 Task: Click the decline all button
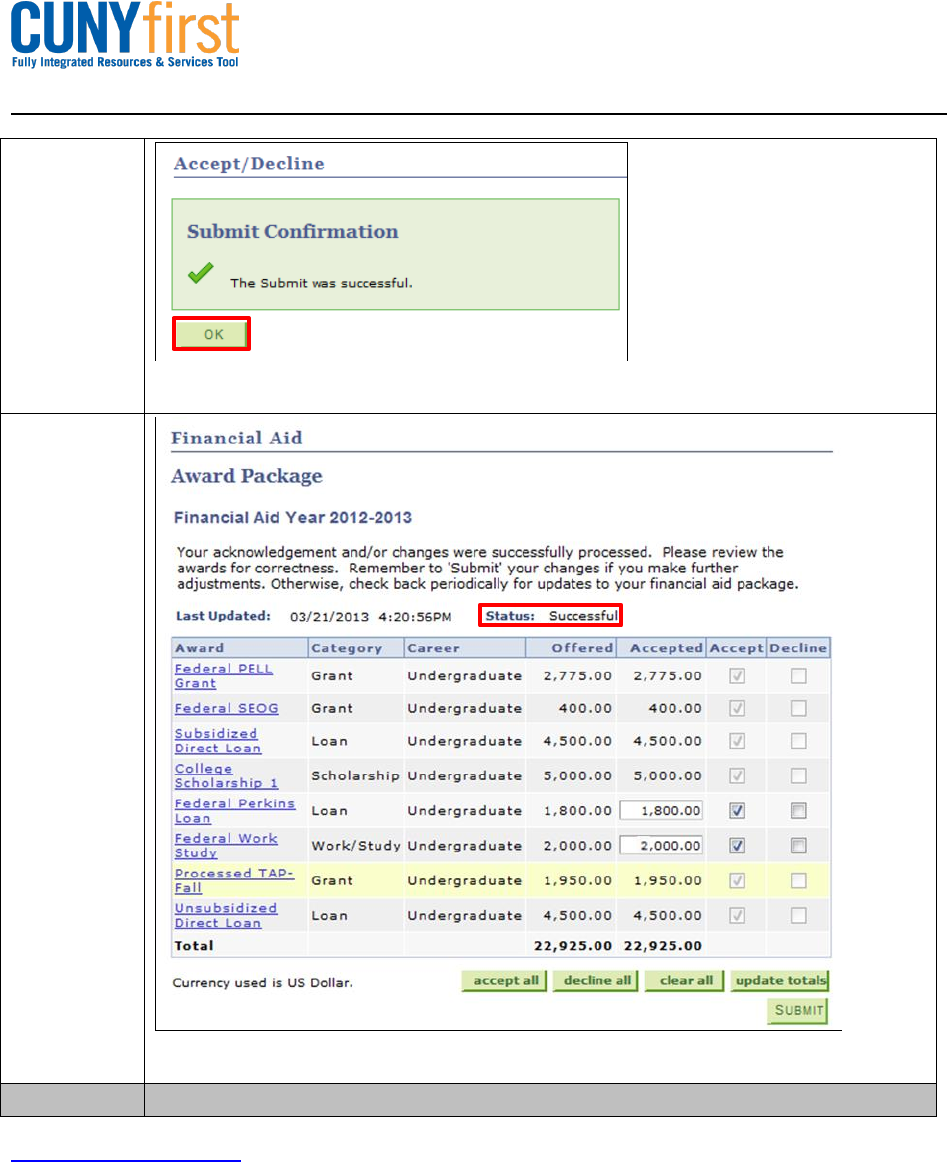point(596,980)
